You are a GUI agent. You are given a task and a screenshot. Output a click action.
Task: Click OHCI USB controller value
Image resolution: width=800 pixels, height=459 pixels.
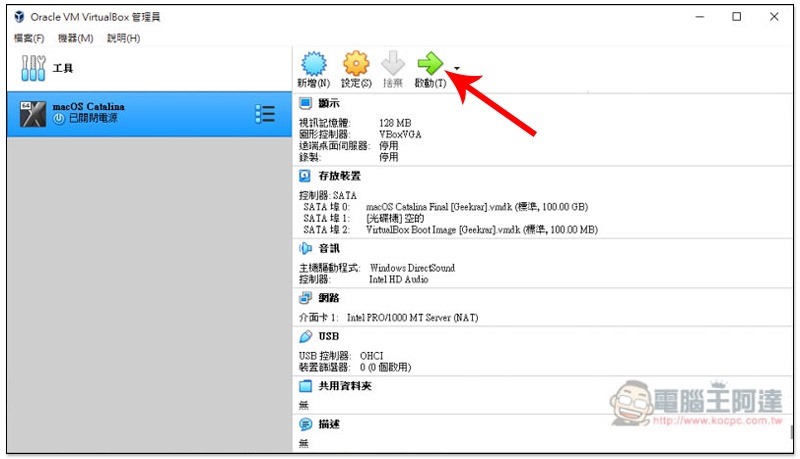(x=371, y=355)
